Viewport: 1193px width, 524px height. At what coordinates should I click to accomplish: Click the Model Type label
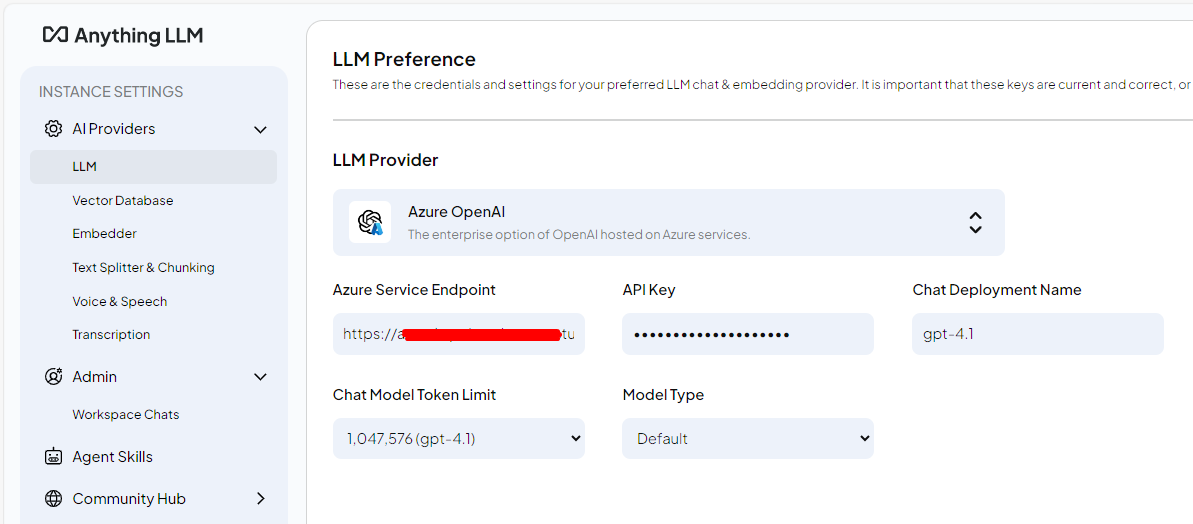tap(663, 395)
